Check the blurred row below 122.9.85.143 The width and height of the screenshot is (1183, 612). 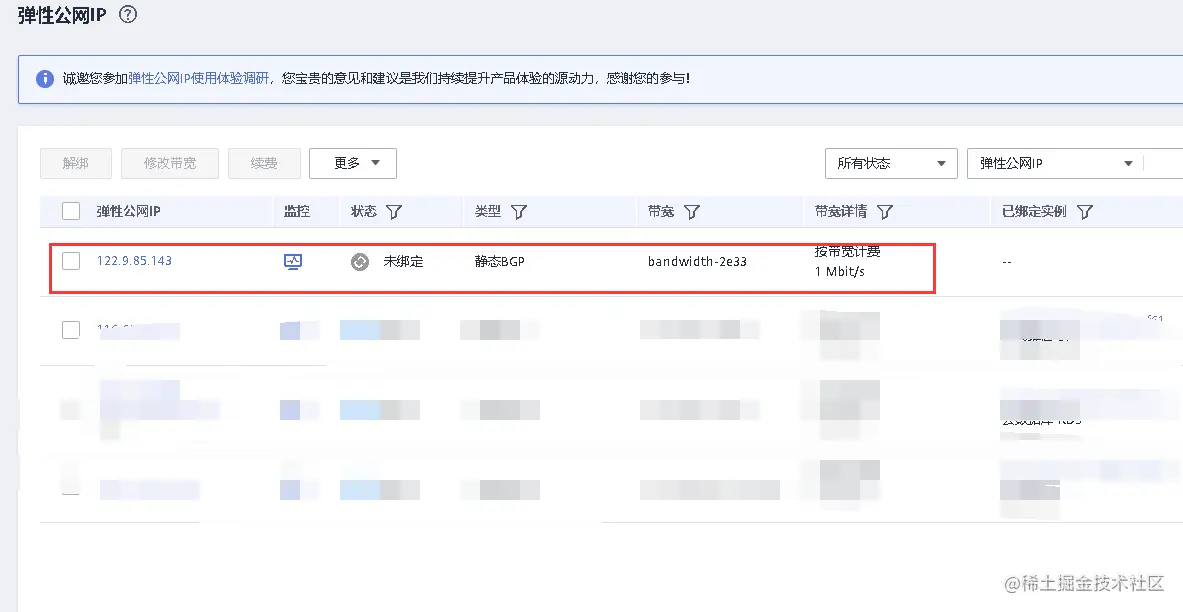point(71,330)
